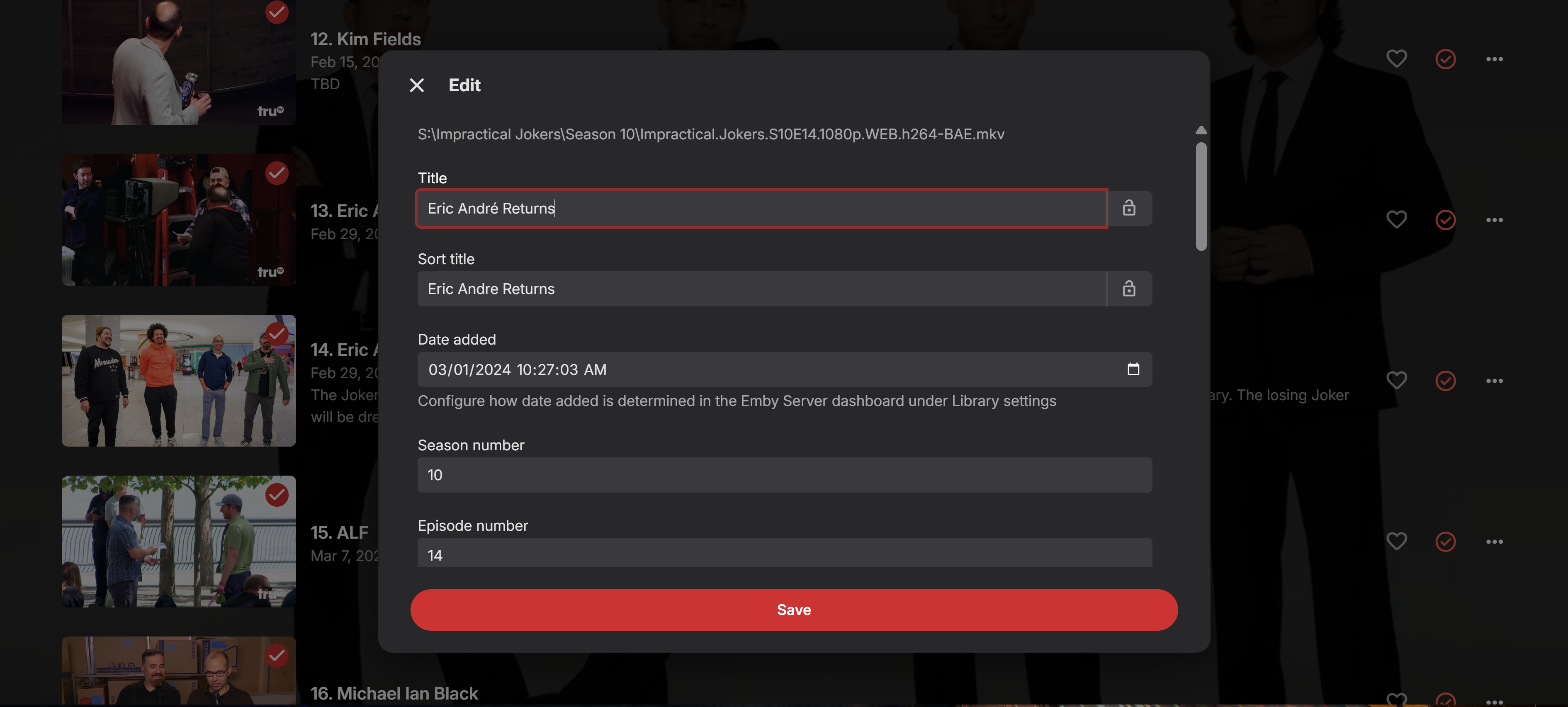
Task: Favorite the Kim Fields episode with the heart
Action: 1396,59
